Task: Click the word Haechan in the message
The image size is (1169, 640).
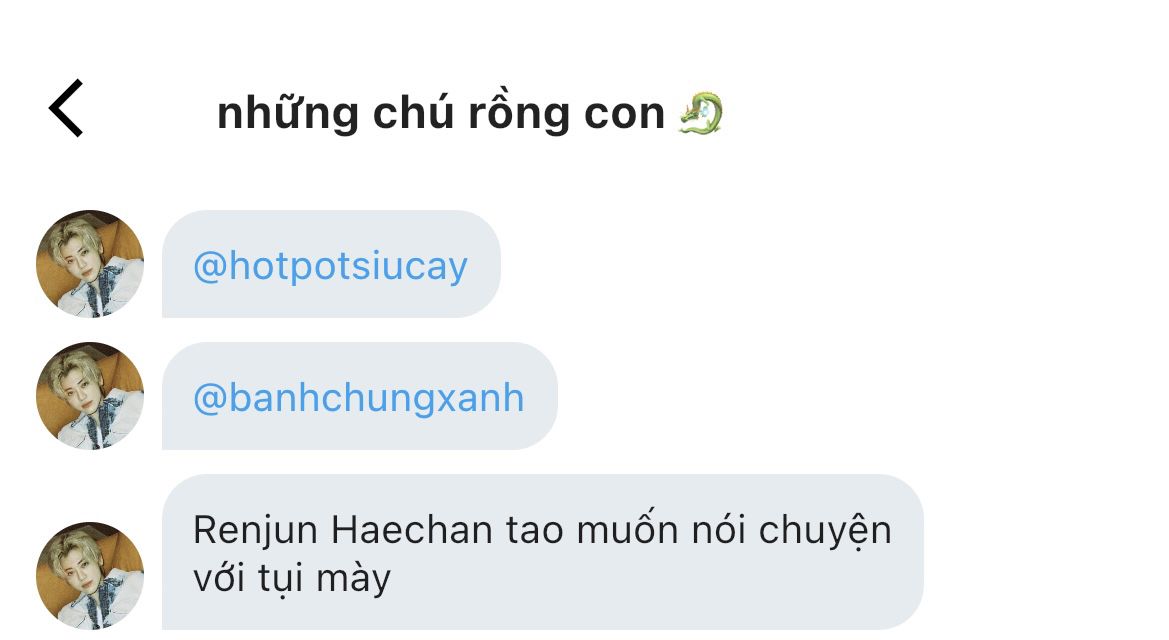Action: [412, 530]
